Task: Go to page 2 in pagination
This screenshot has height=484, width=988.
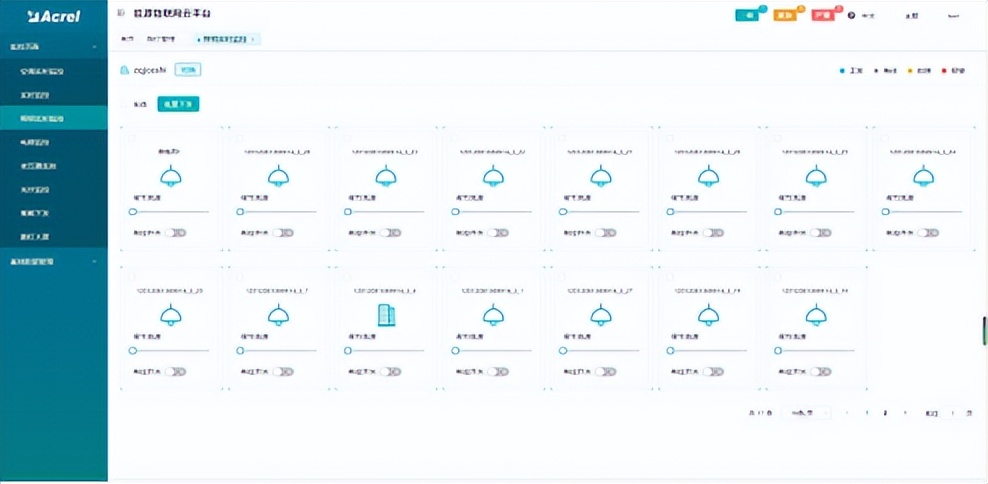Action: pyautogui.click(x=885, y=412)
